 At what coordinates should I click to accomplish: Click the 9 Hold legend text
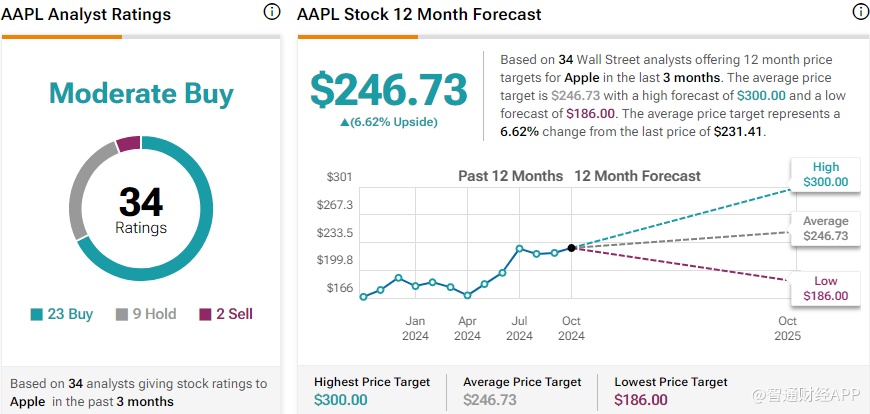coord(155,314)
